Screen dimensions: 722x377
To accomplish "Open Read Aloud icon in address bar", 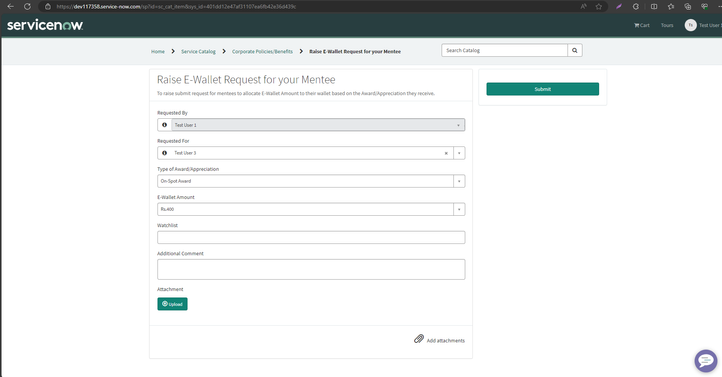I will pos(583,6).
